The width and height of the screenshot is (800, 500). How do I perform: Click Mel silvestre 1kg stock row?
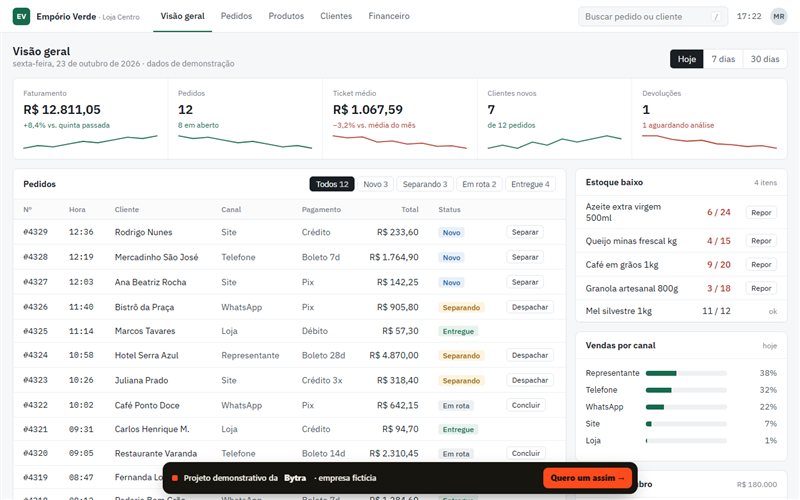coord(681,311)
